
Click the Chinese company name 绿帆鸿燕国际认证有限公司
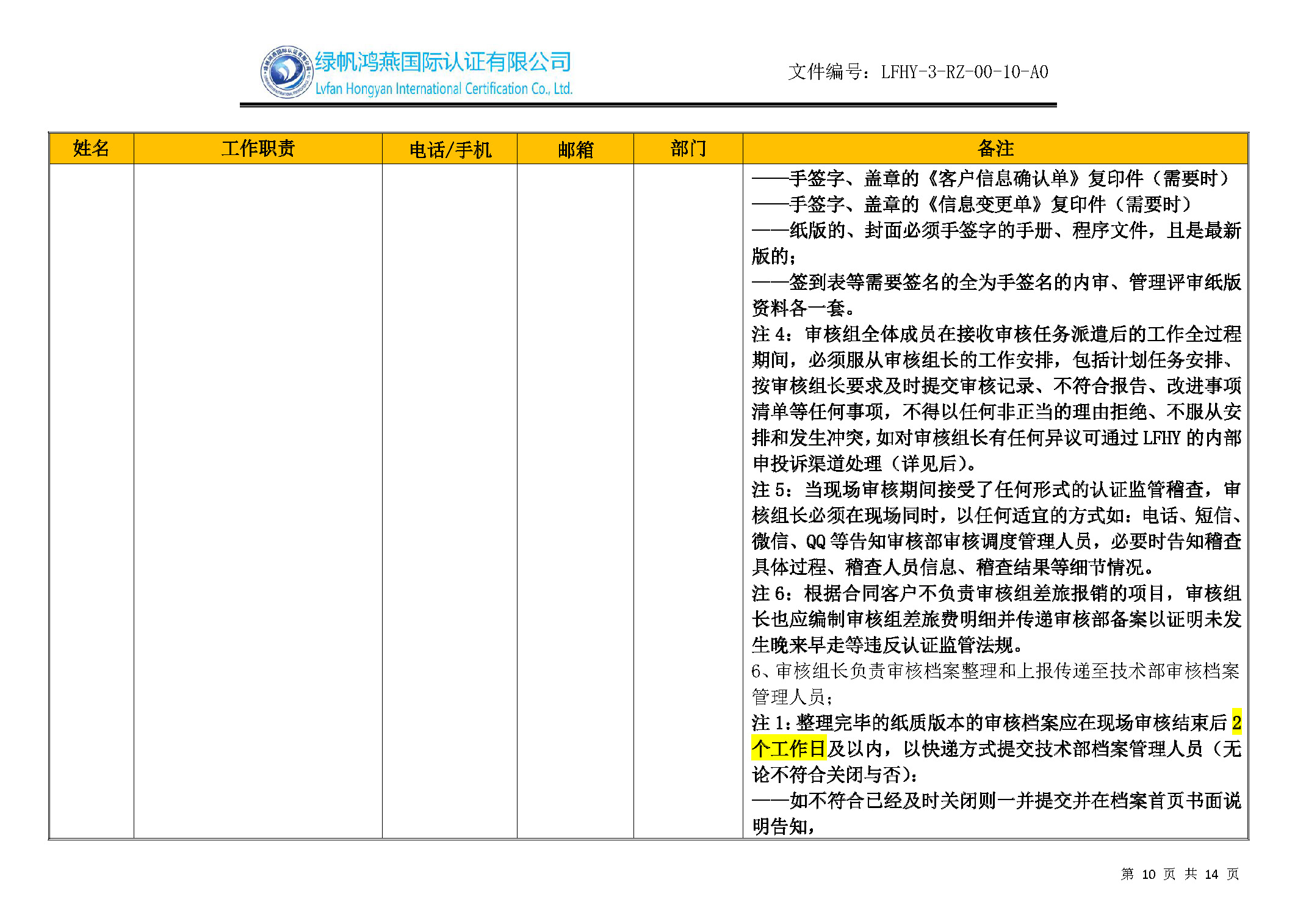[x=442, y=62]
